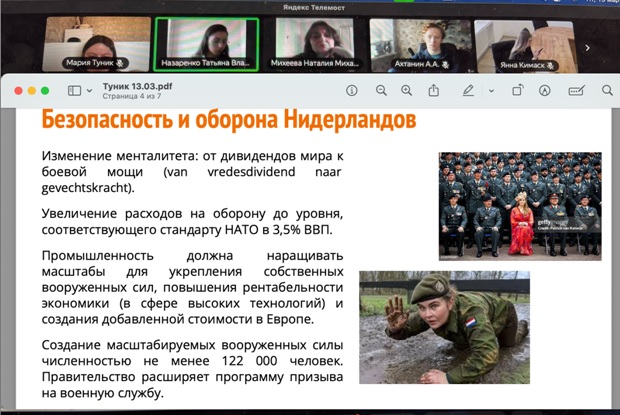The width and height of the screenshot is (620, 415).
Task: Click the slide heading Безопасность и оборона Нидерландов
Action: click(228, 122)
